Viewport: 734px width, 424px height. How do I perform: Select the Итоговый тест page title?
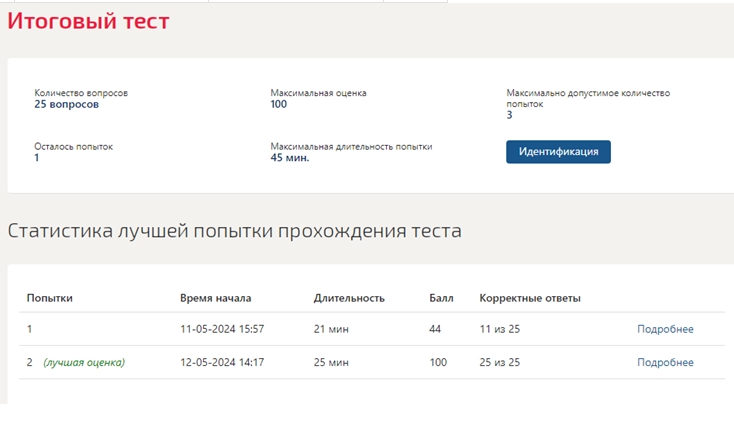88,21
